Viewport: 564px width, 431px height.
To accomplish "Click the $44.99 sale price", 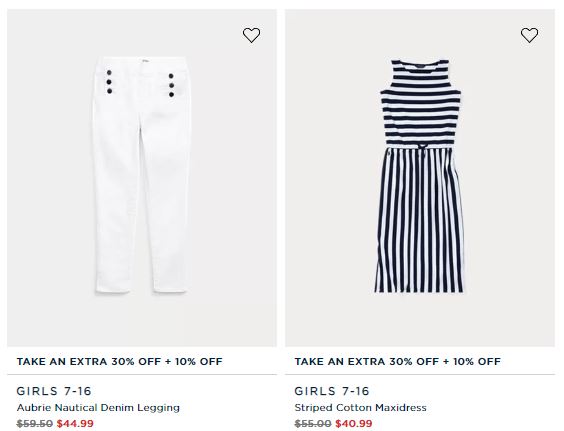I will click(75, 424).
